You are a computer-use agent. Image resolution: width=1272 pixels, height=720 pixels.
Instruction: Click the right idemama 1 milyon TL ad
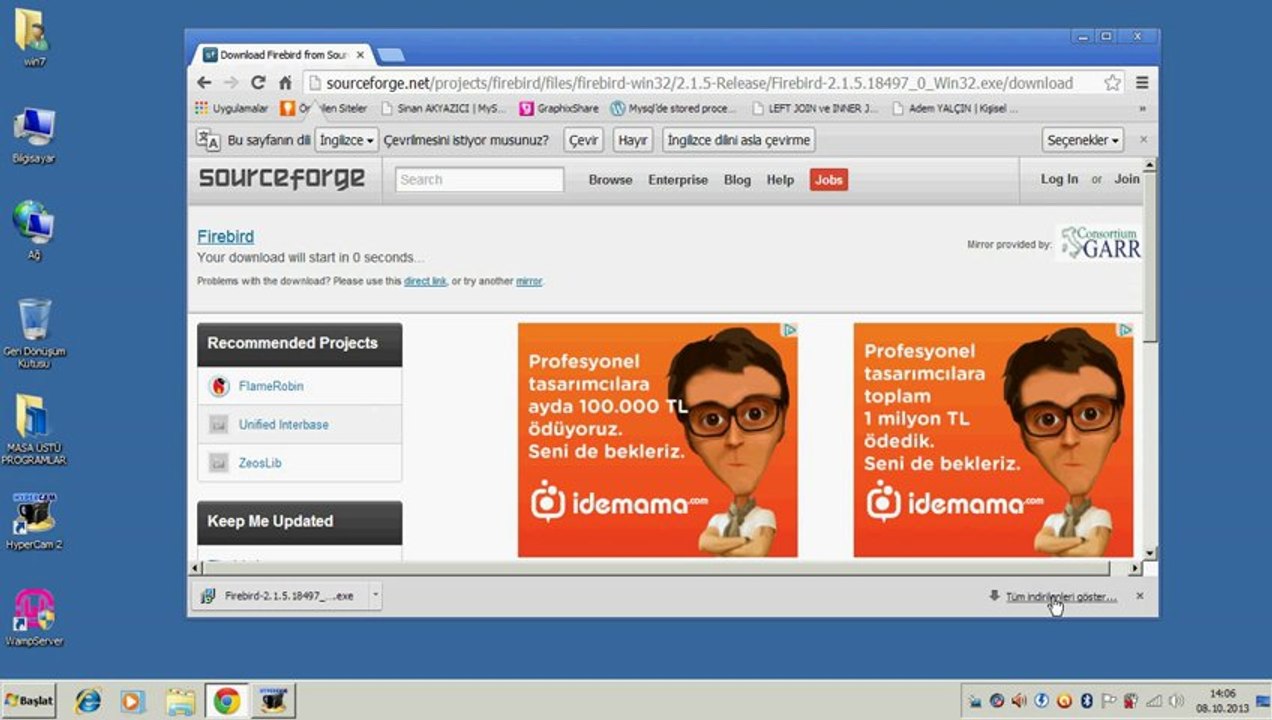pos(993,440)
